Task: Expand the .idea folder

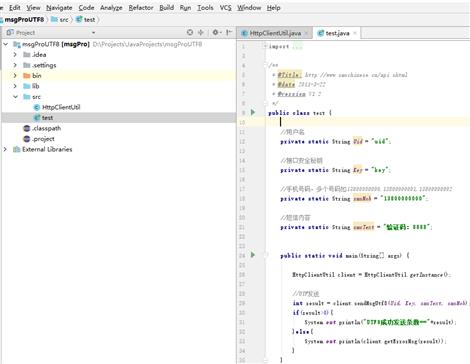Action: coord(15,54)
